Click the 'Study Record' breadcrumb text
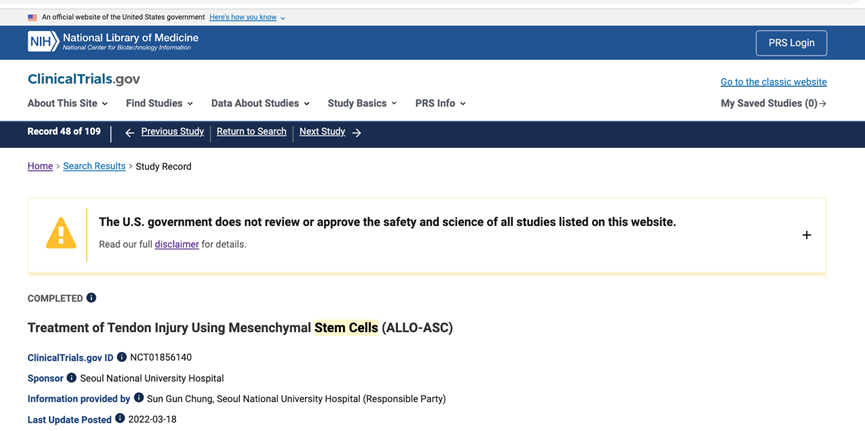The height and width of the screenshot is (431, 865). click(163, 166)
